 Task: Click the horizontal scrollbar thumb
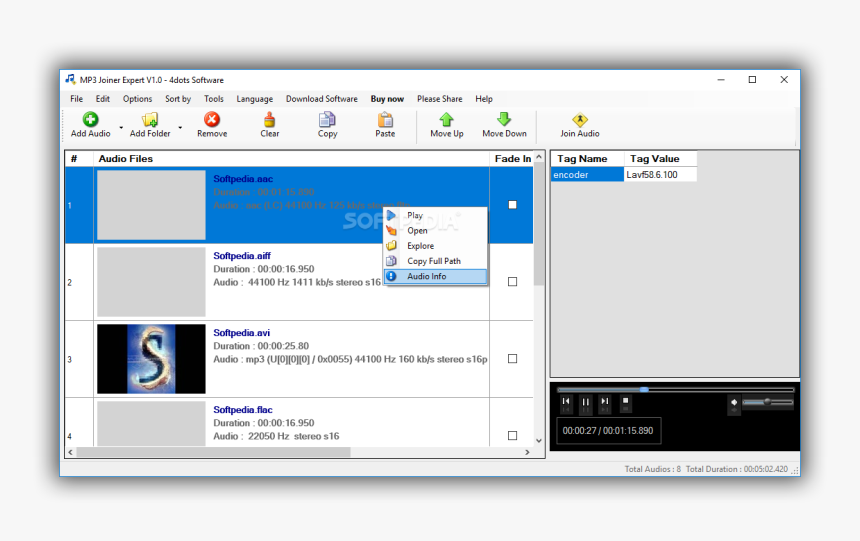[213, 452]
